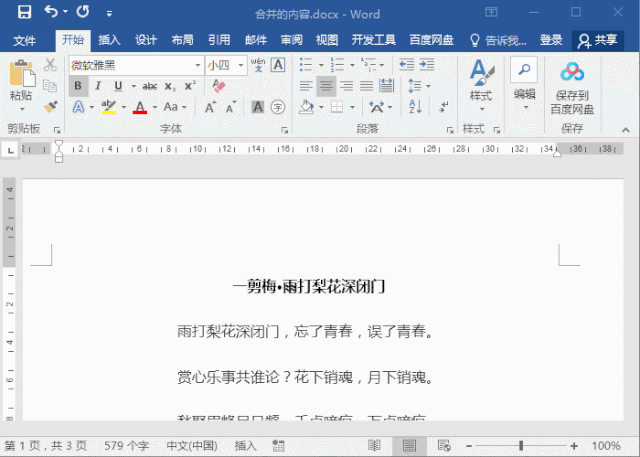Redo the last action
Screen dimensions: 640x457
[82, 11]
